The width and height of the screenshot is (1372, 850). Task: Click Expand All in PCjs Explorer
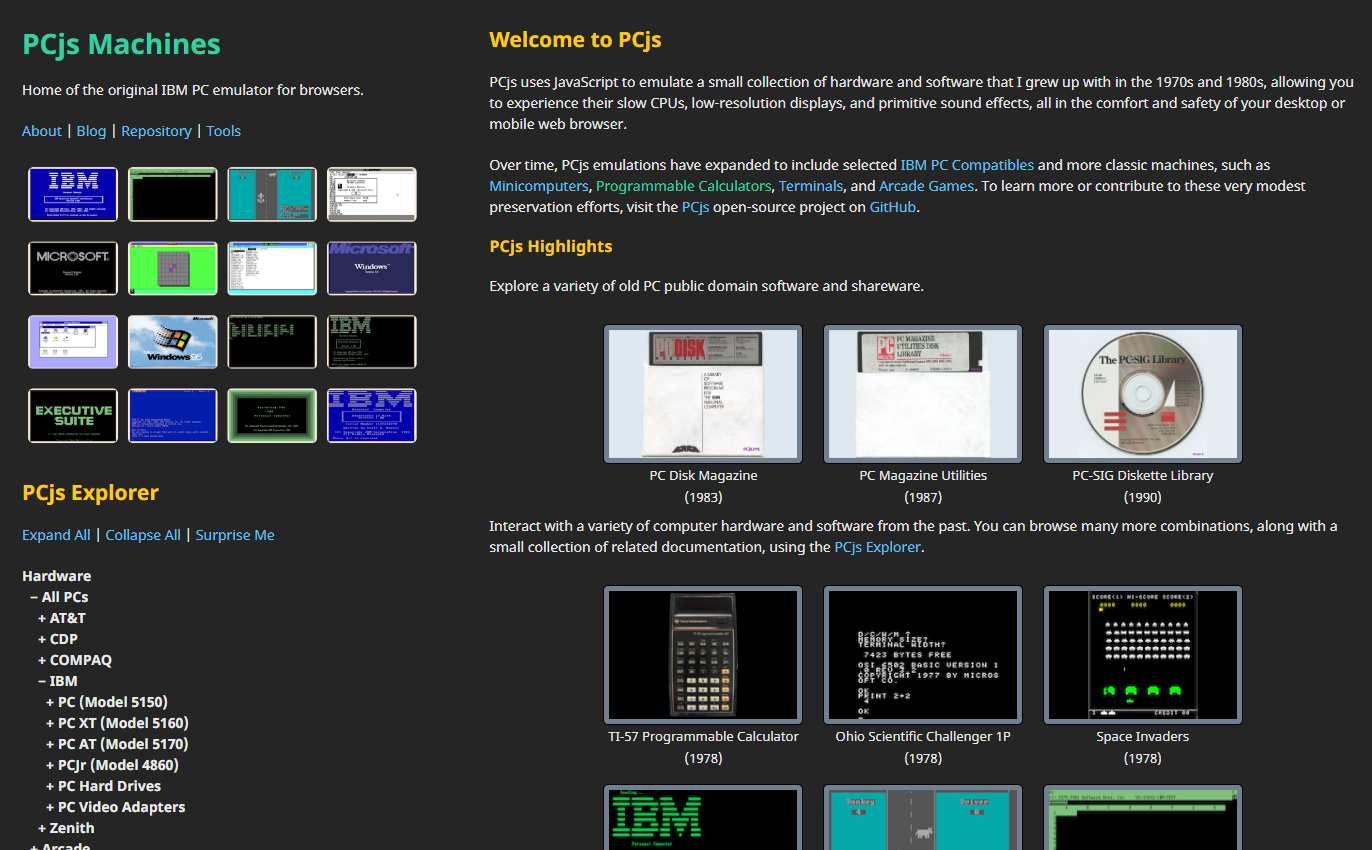(56, 535)
